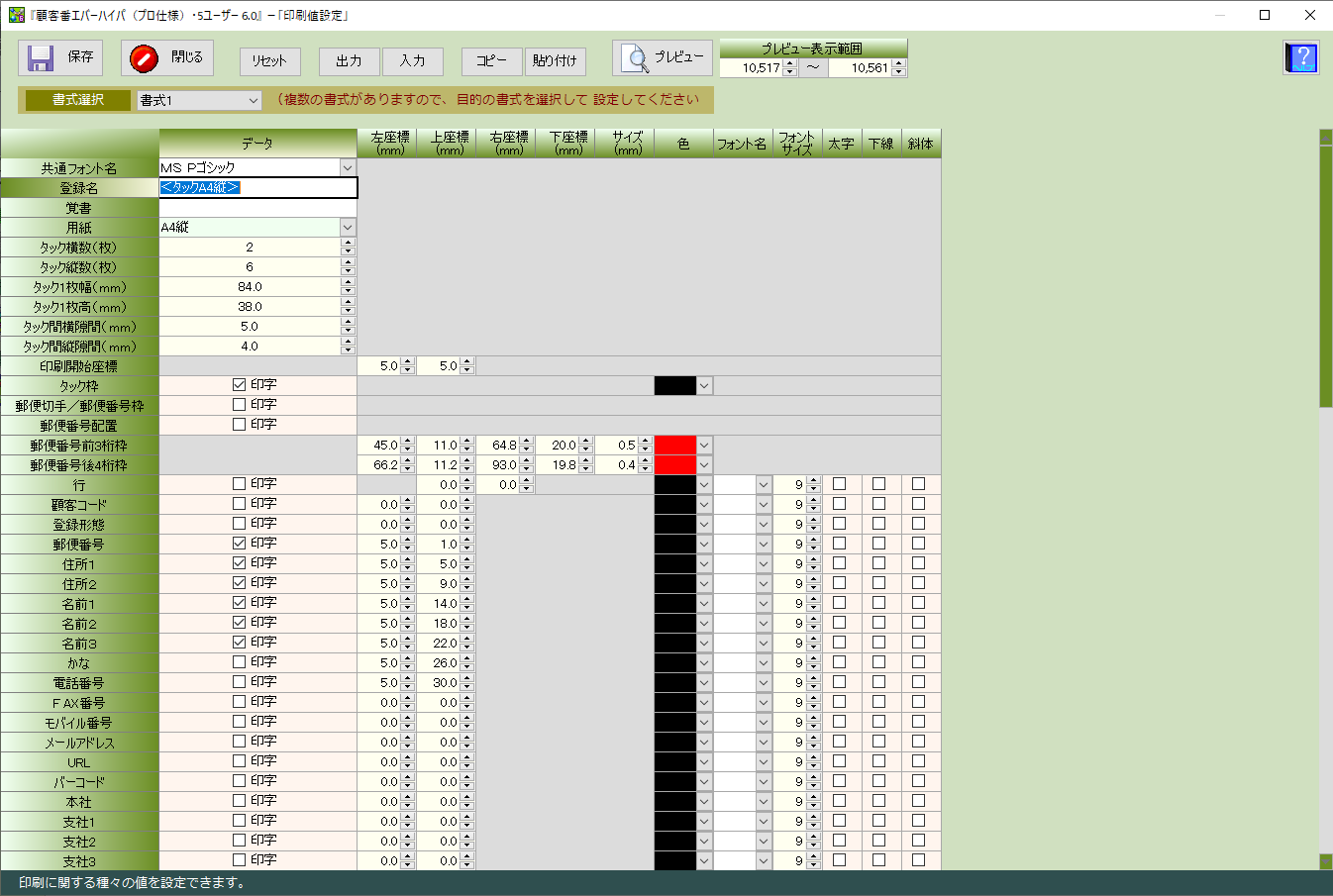Open color dropdown arrow in タック枠 row
This screenshot has width=1333, height=896.
pos(704,386)
